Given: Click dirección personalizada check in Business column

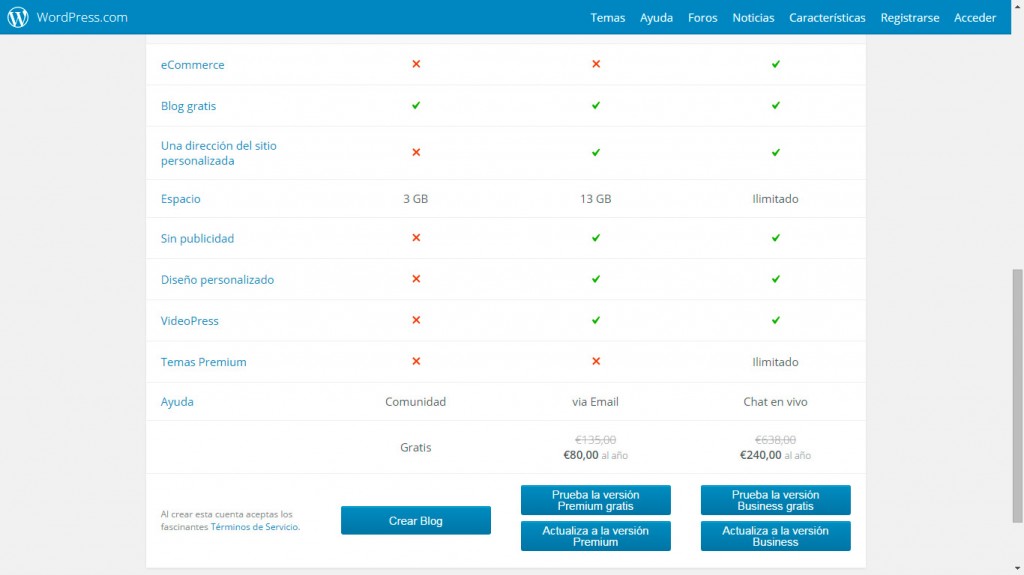Looking at the screenshot, I should (x=775, y=152).
